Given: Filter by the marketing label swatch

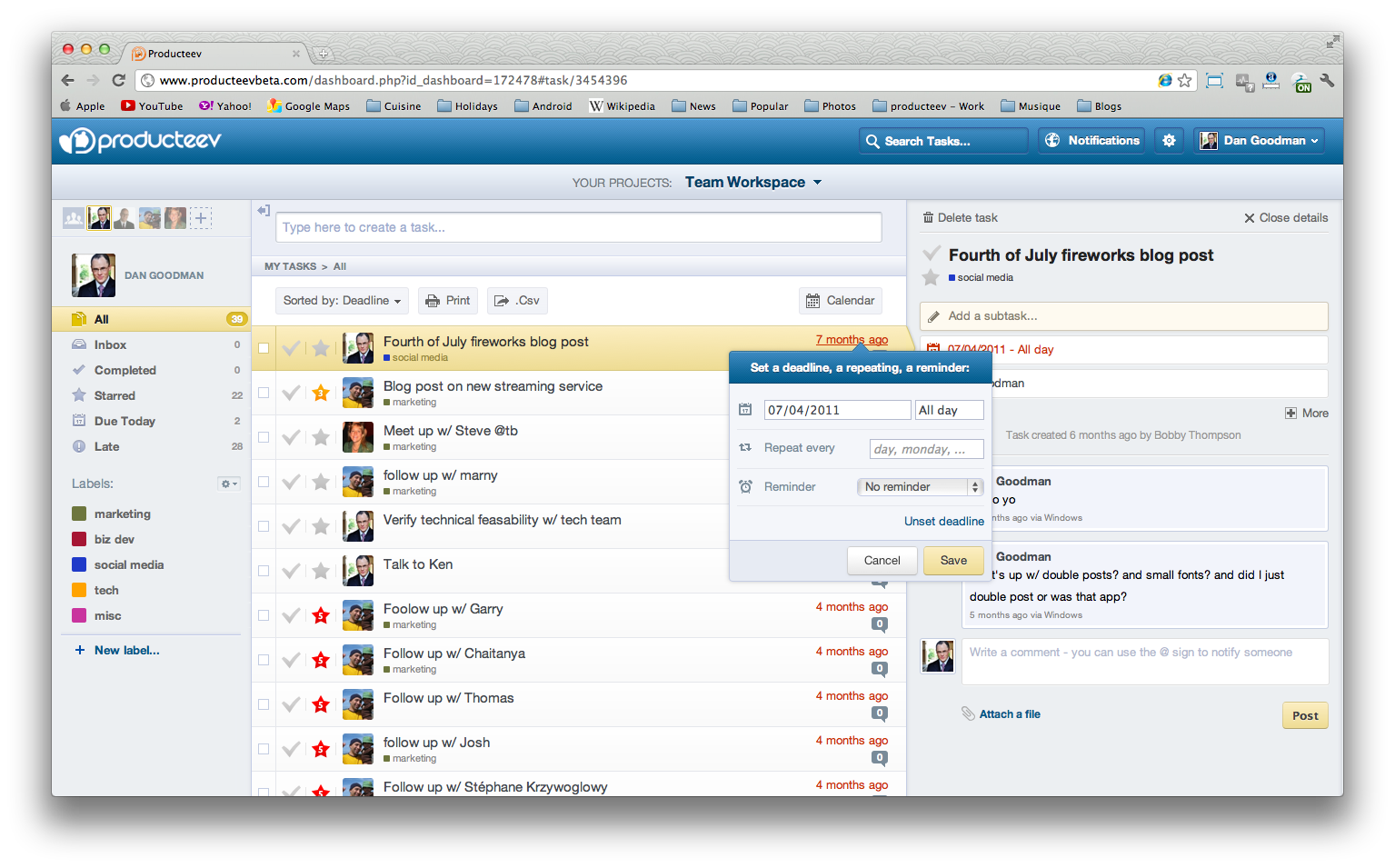Looking at the screenshot, I should [79, 514].
